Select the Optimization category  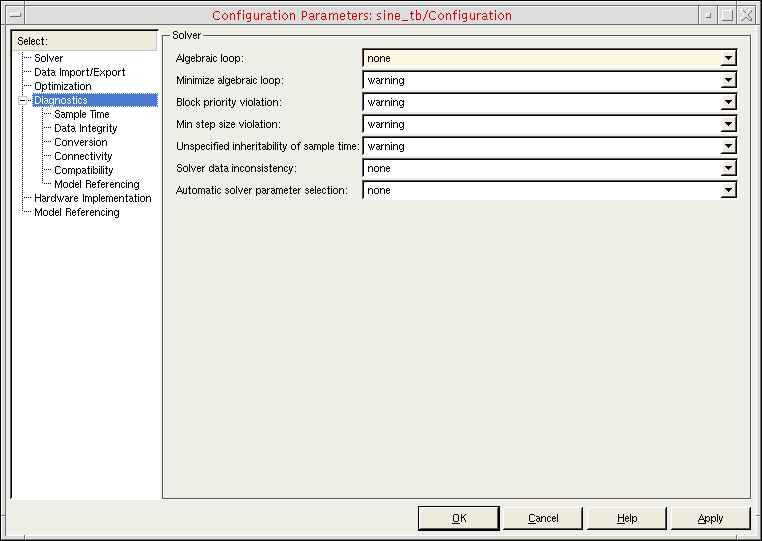coord(62,86)
